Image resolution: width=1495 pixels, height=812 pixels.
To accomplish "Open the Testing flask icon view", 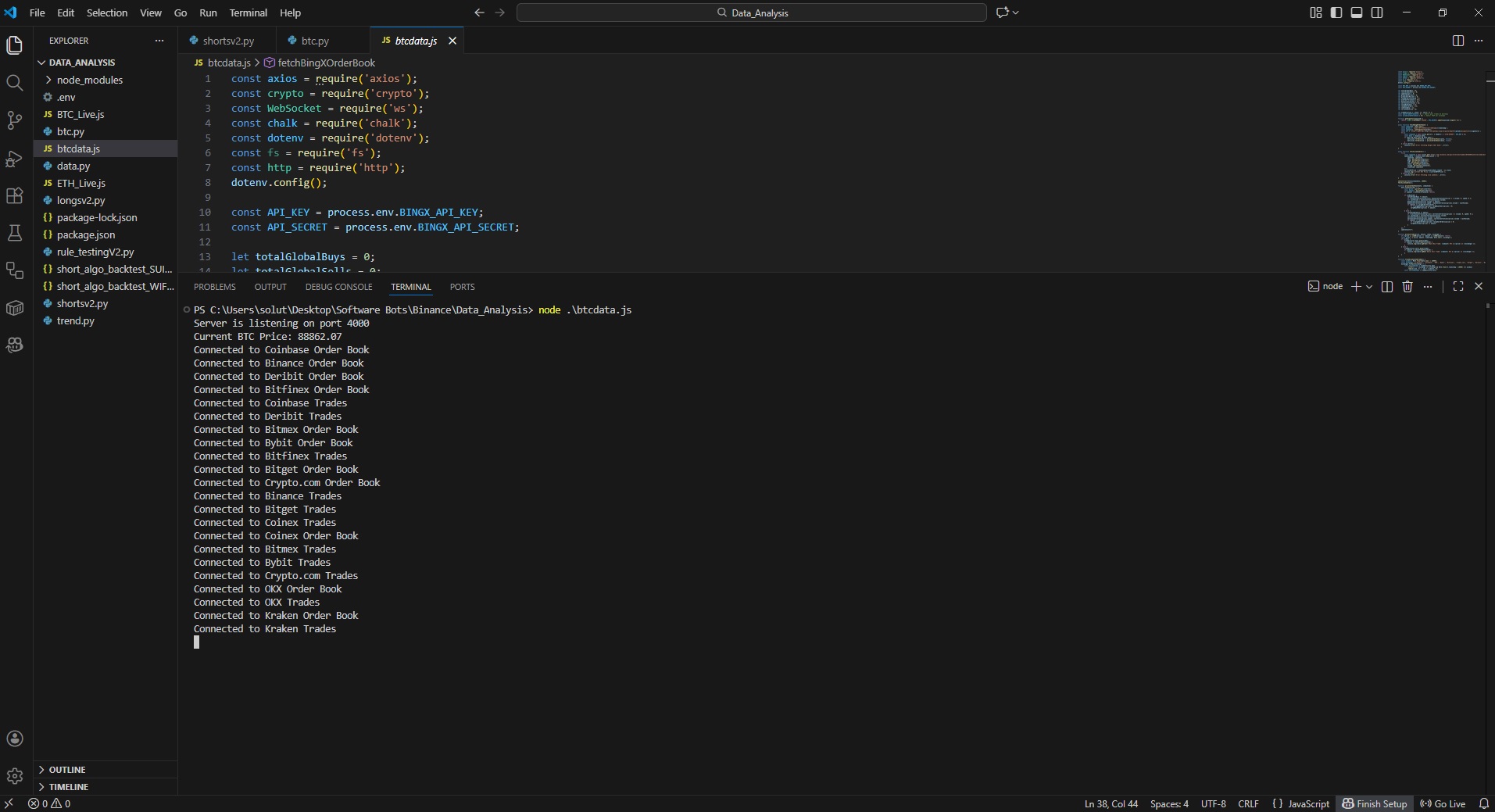I will pos(14,233).
